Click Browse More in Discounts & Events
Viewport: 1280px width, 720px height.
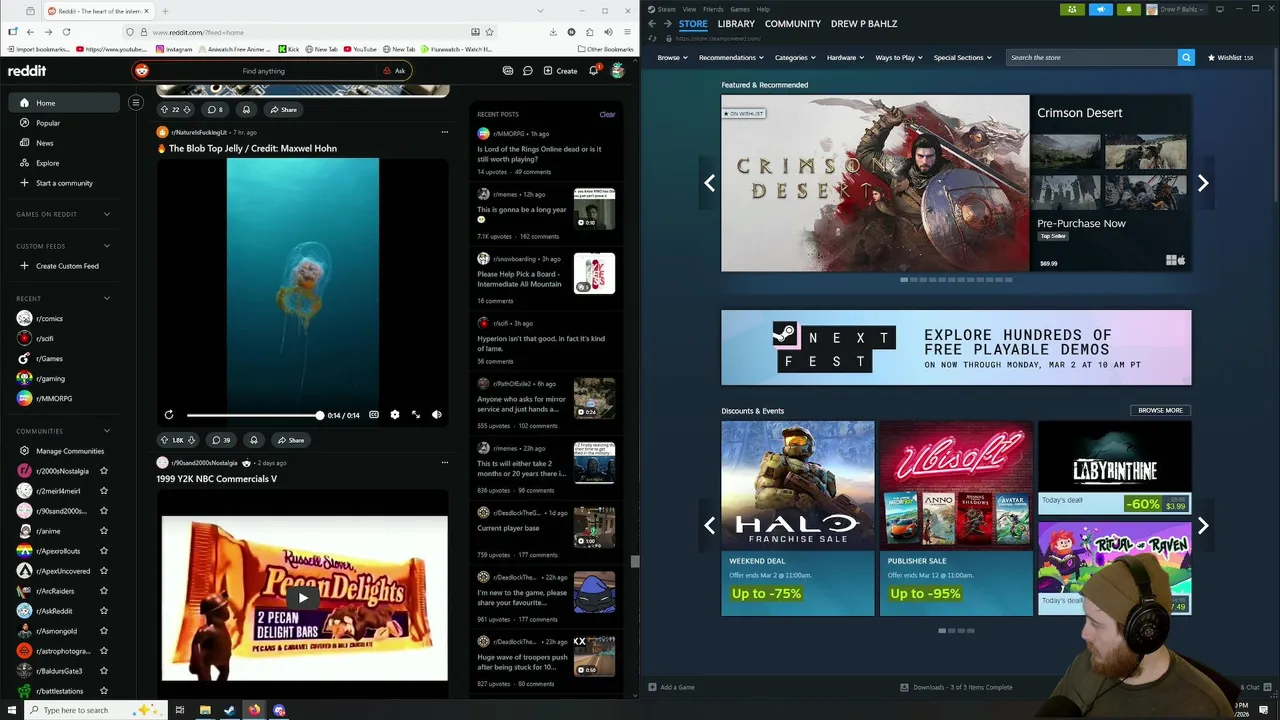1160,410
